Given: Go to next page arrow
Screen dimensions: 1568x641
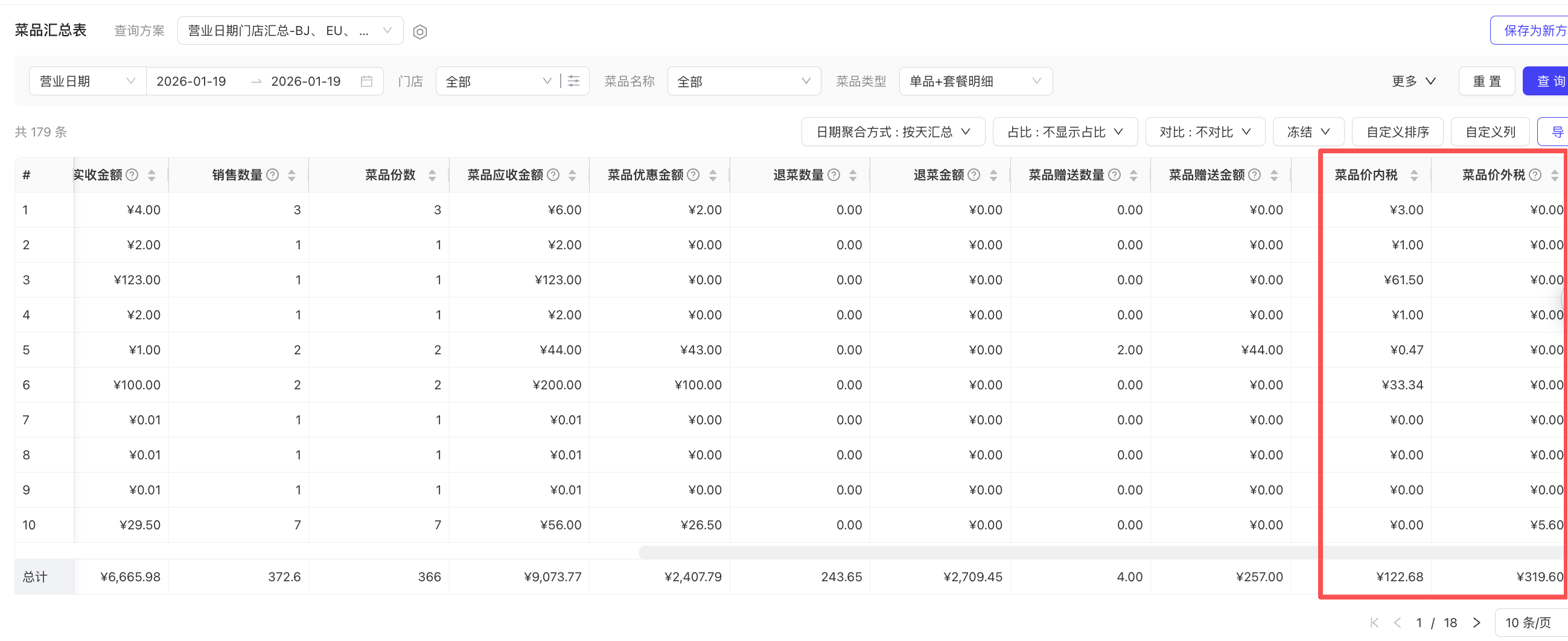Looking at the screenshot, I should point(1476,623).
